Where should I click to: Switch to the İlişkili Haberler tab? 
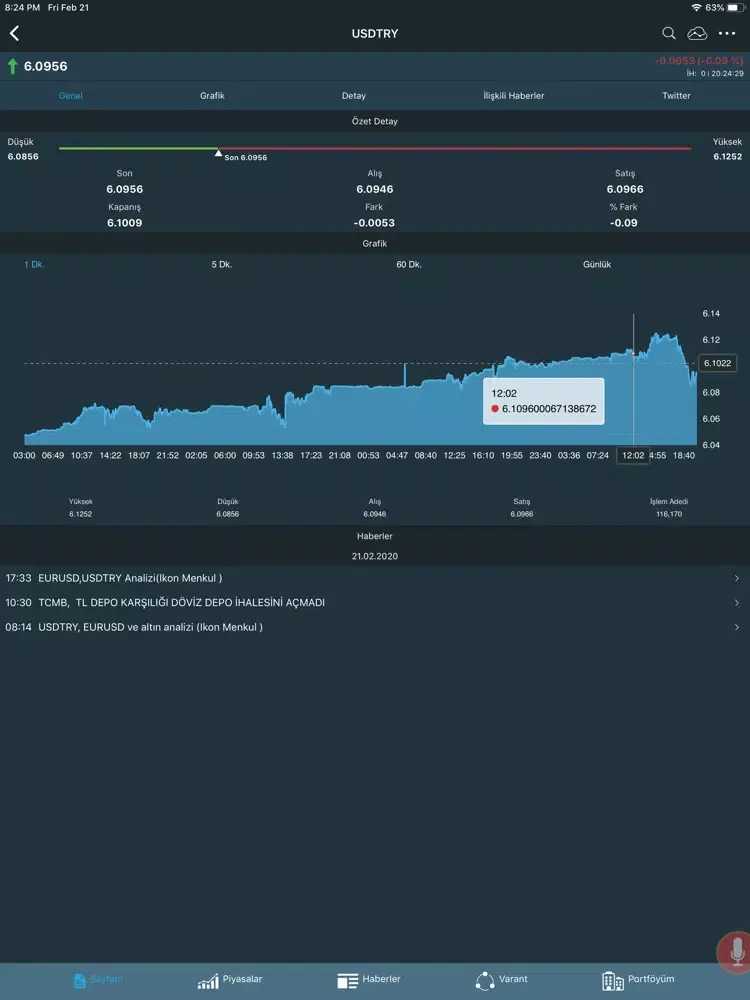(x=514, y=96)
